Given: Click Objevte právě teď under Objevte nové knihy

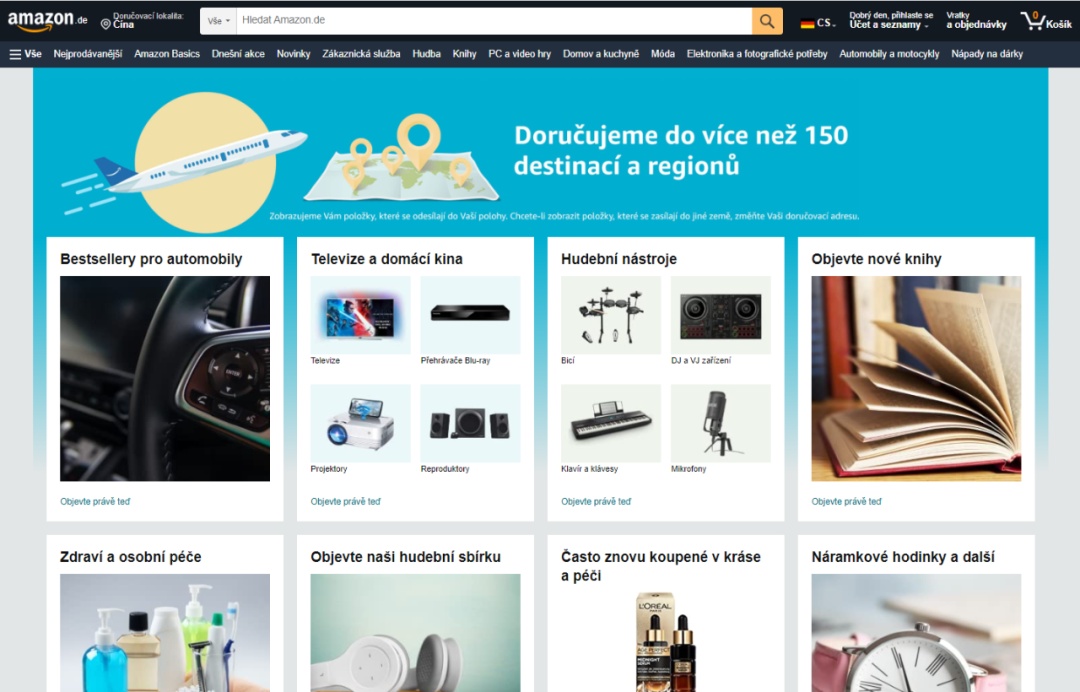Looking at the screenshot, I should point(847,501).
